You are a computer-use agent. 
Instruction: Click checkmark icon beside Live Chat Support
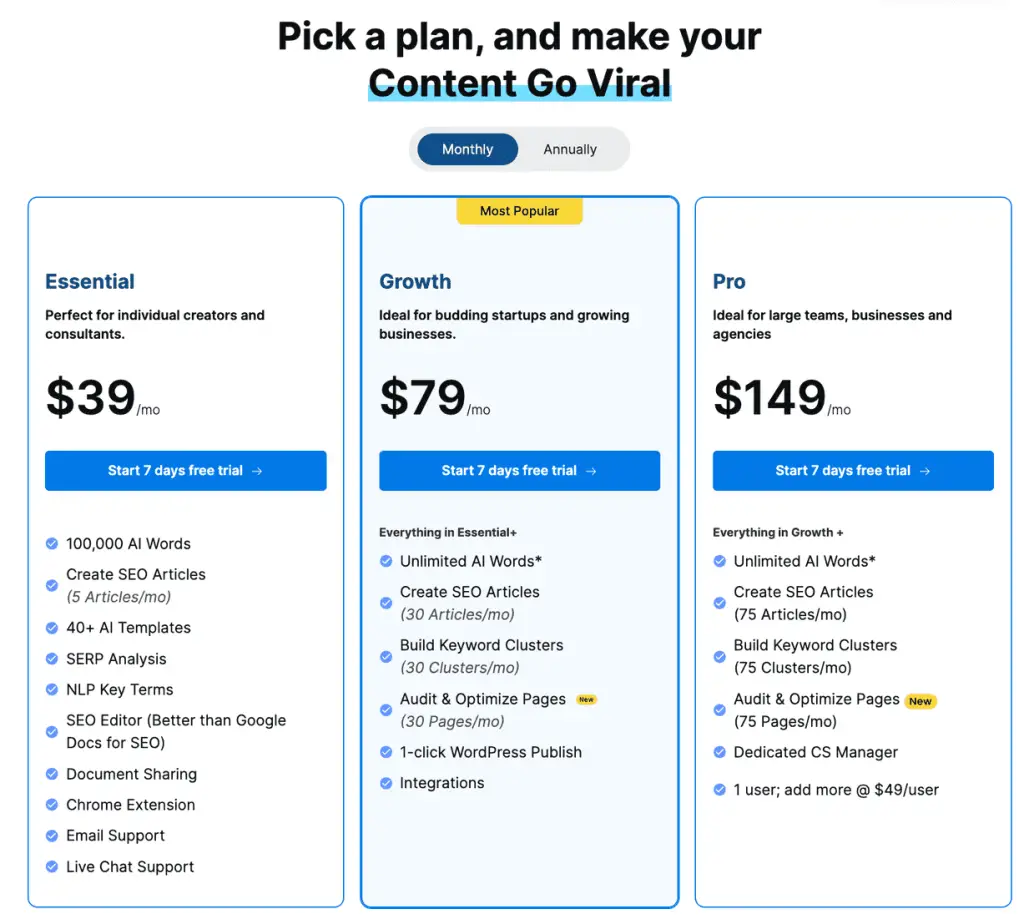pos(52,867)
